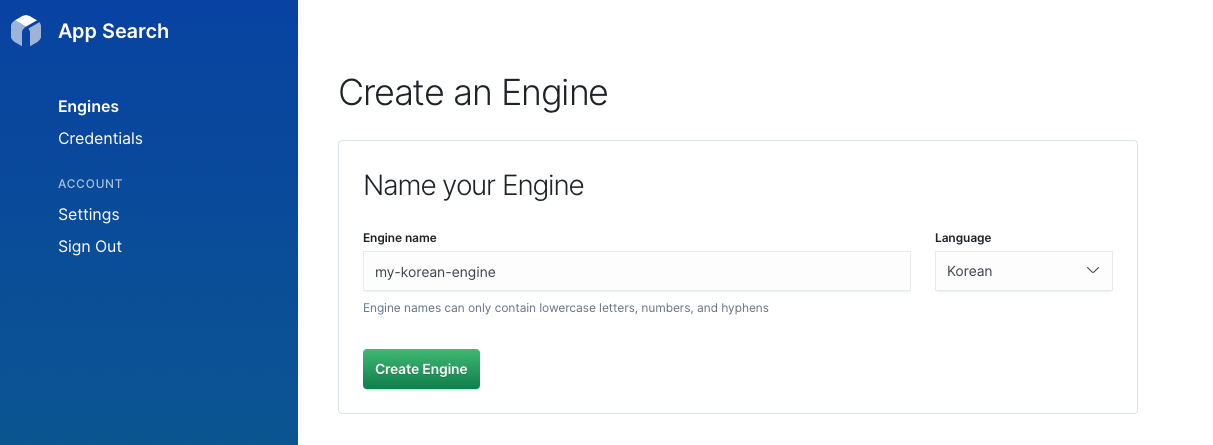
Task: Sign Out of the account
Action: 90,247
